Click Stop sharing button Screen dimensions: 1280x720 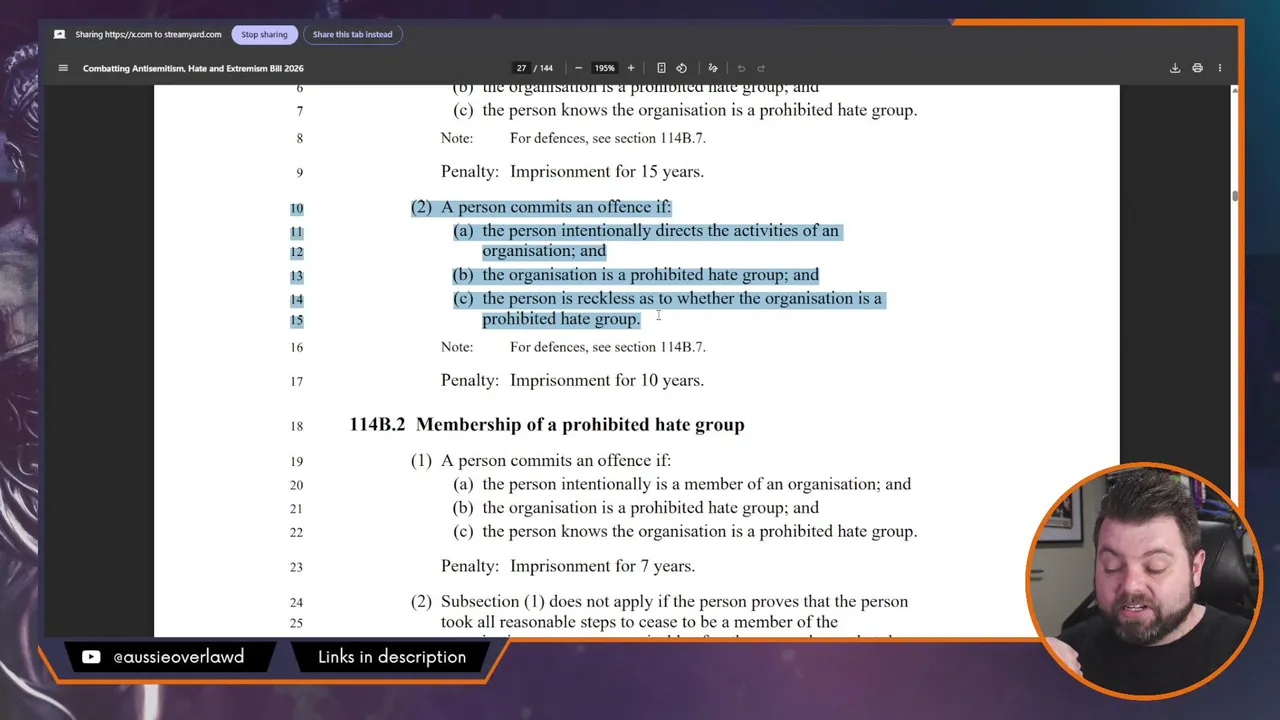point(264,34)
